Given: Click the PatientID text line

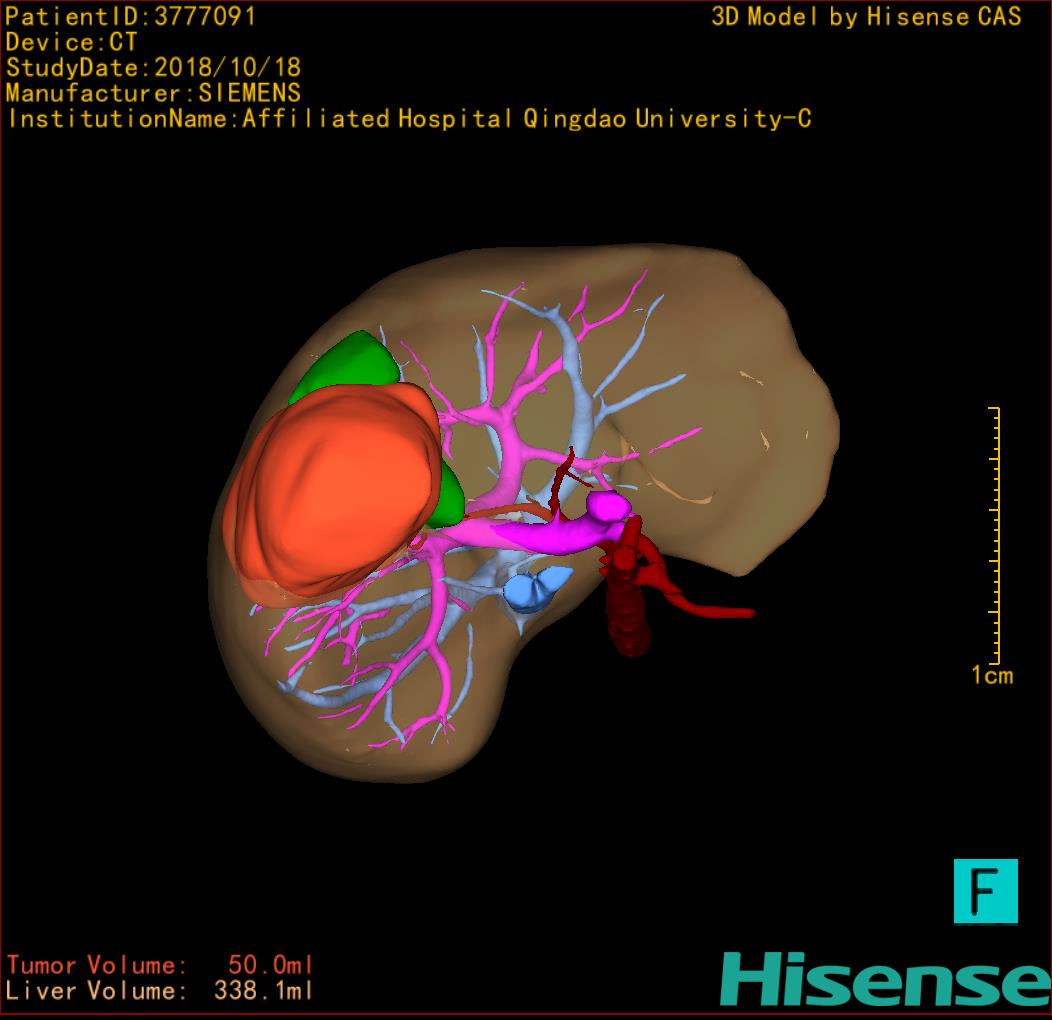Looking at the screenshot, I should (131, 17).
